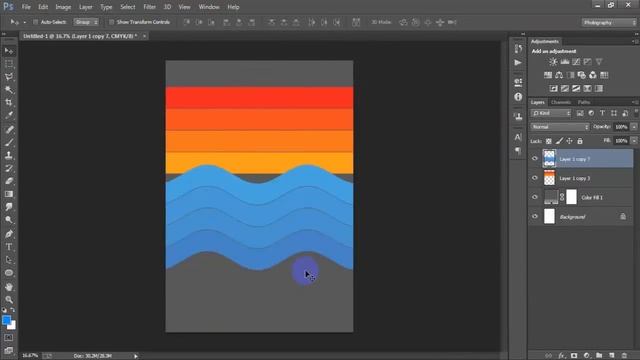Open the Actions panel play icon

click(x=518, y=62)
